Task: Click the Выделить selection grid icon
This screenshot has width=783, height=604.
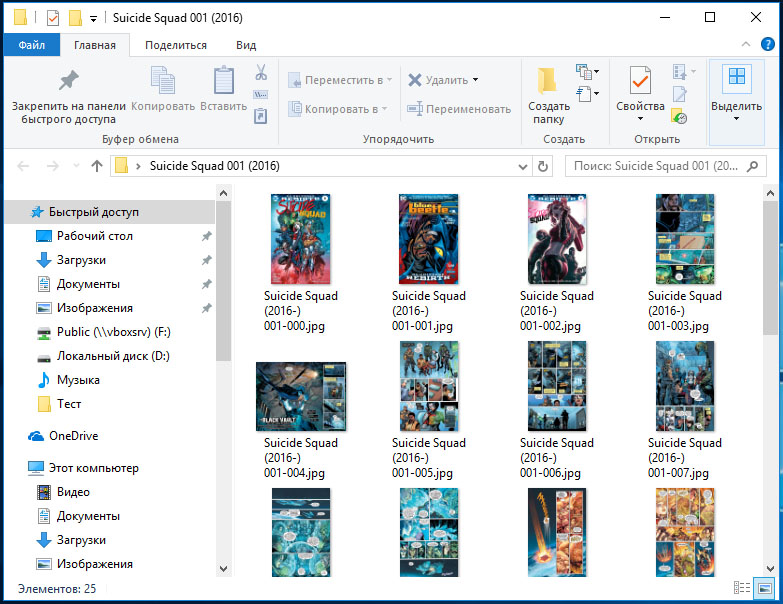Action: click(x=737, y=79)
